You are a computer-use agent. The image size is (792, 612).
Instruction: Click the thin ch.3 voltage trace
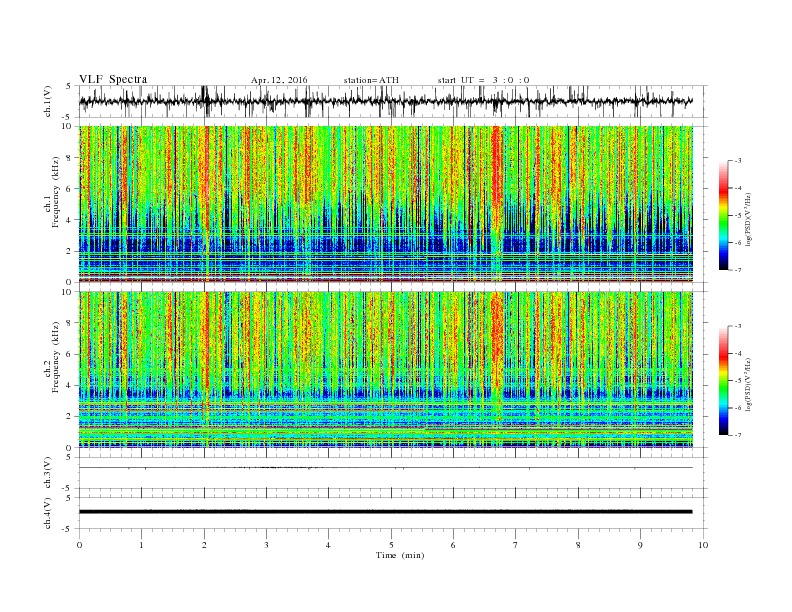click(385, 468)
